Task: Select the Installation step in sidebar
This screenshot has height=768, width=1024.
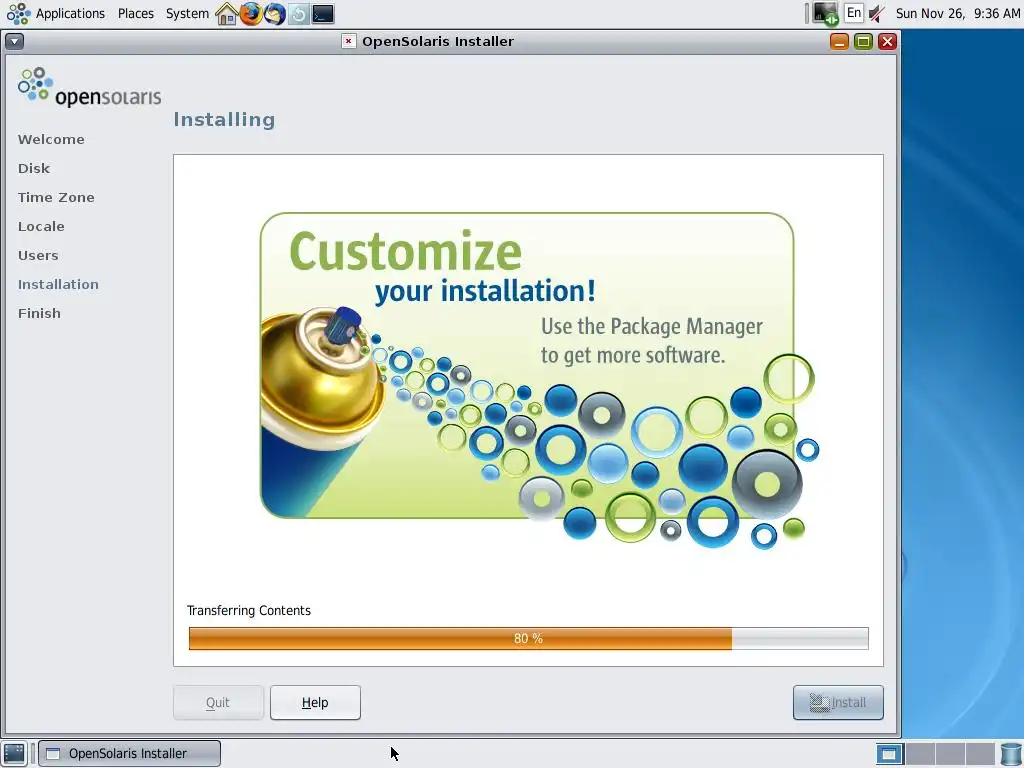Action: 58,285
